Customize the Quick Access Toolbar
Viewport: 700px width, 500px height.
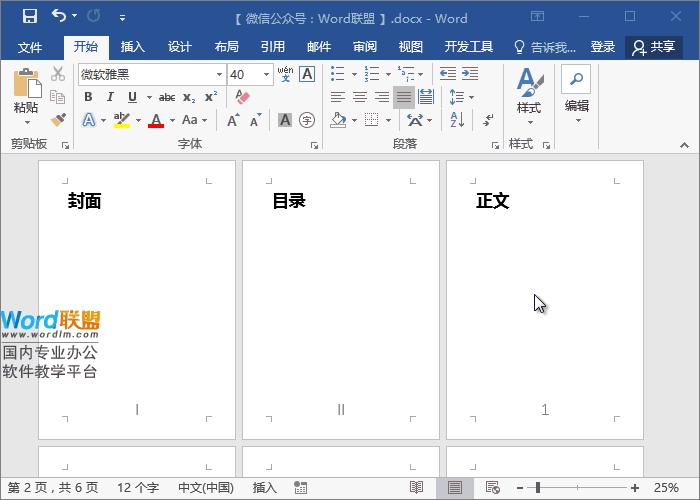pyautogui.click(x=122, y=18)
